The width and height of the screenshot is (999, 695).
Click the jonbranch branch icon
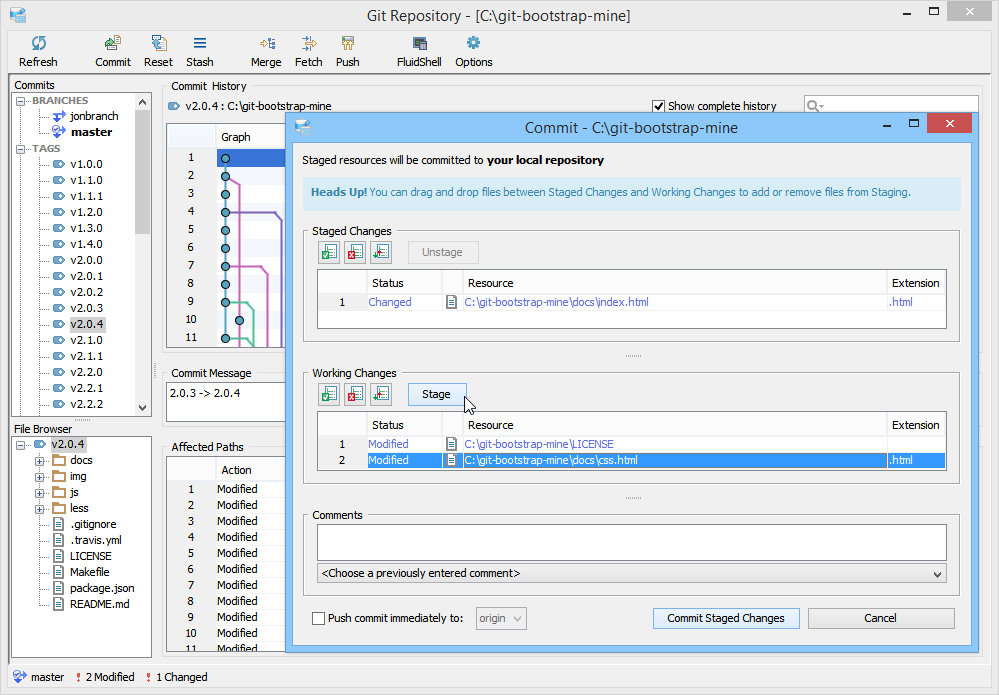(59, 116)
